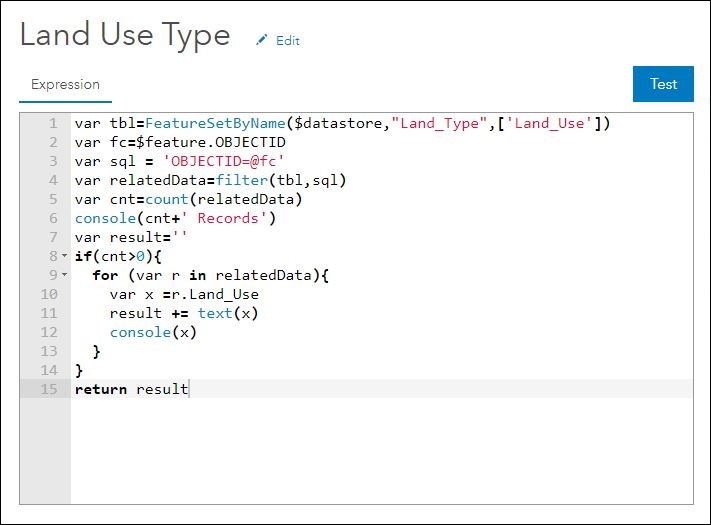711x525 pixels.
Task: Switch to the Expression tab
Action: 65,85
